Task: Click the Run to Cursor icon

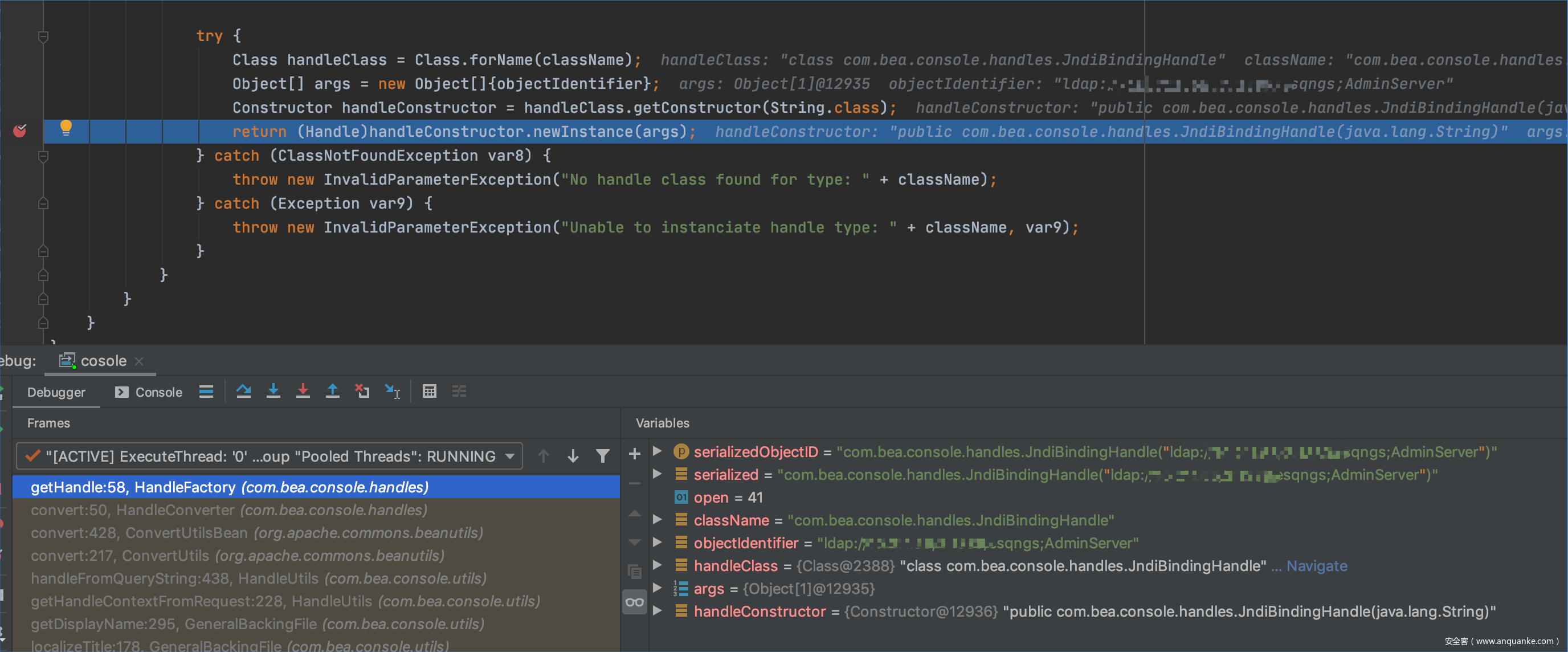Action: coord(392,392)
